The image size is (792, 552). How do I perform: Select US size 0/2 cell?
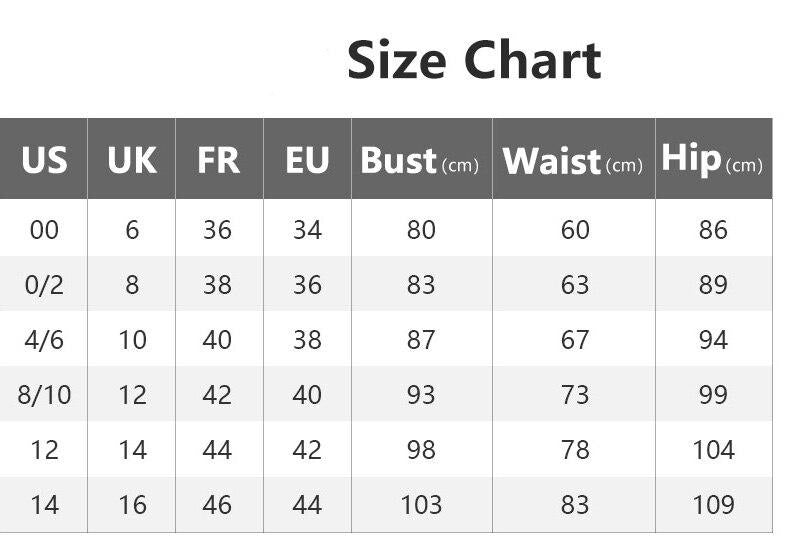pos(44,285)
